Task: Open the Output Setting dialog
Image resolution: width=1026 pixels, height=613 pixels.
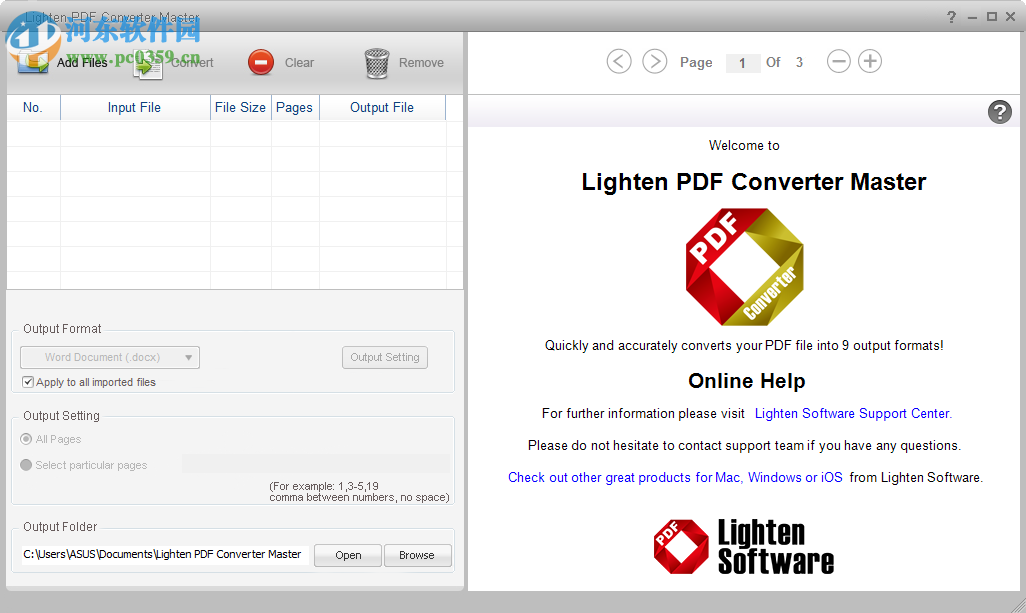Action: 384,357
